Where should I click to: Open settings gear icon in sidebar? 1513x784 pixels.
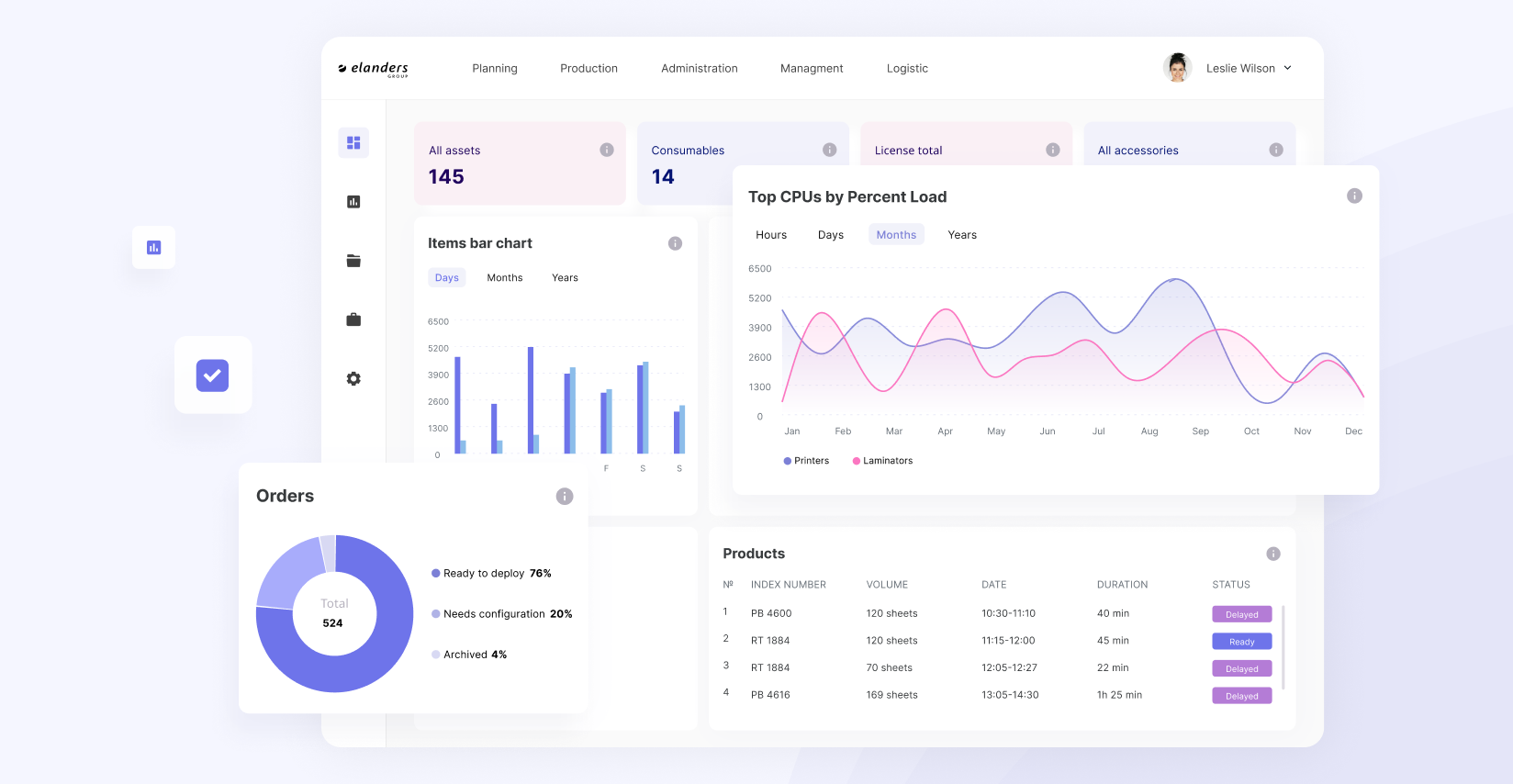353,378
